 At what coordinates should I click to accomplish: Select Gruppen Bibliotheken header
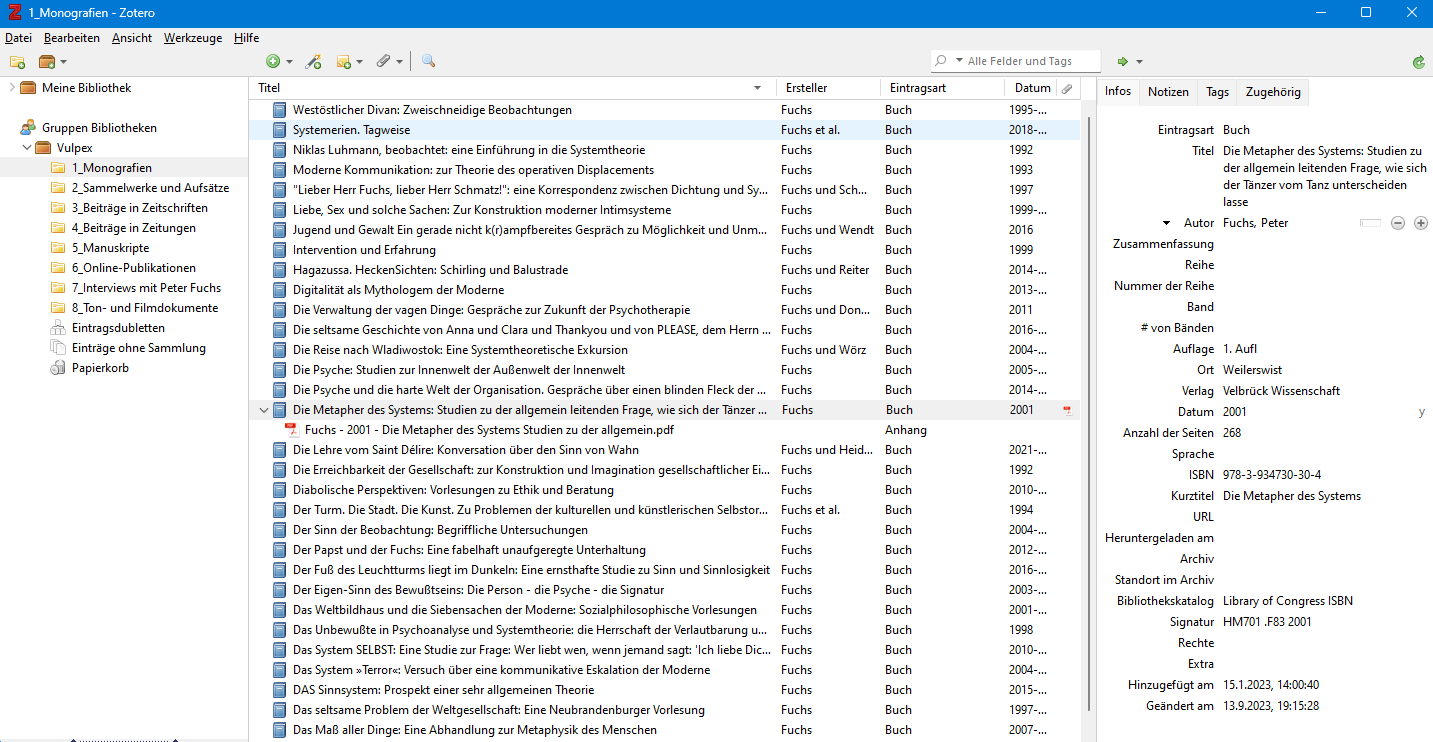tap(99, 128)
